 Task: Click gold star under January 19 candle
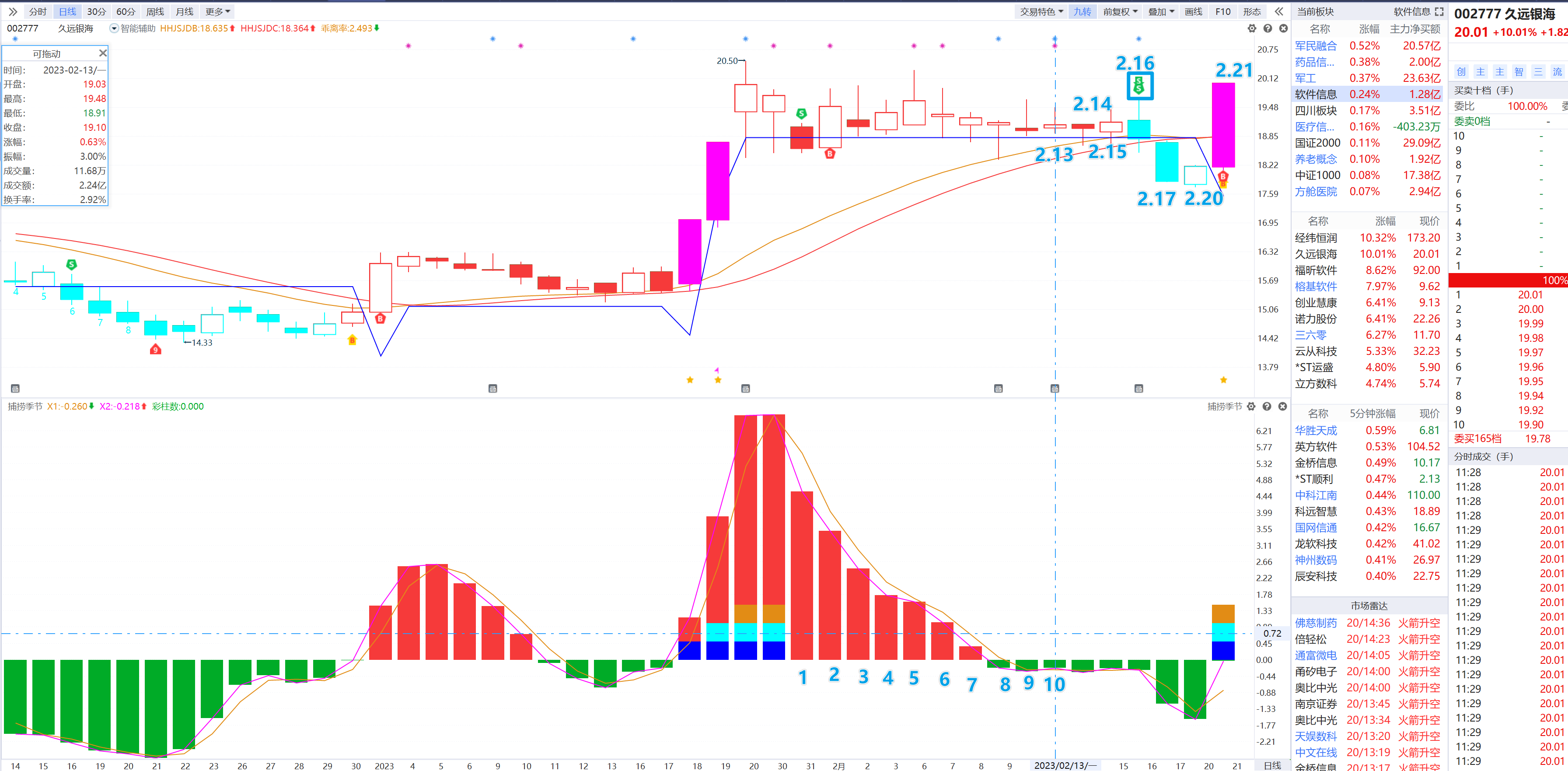(718, 380)
